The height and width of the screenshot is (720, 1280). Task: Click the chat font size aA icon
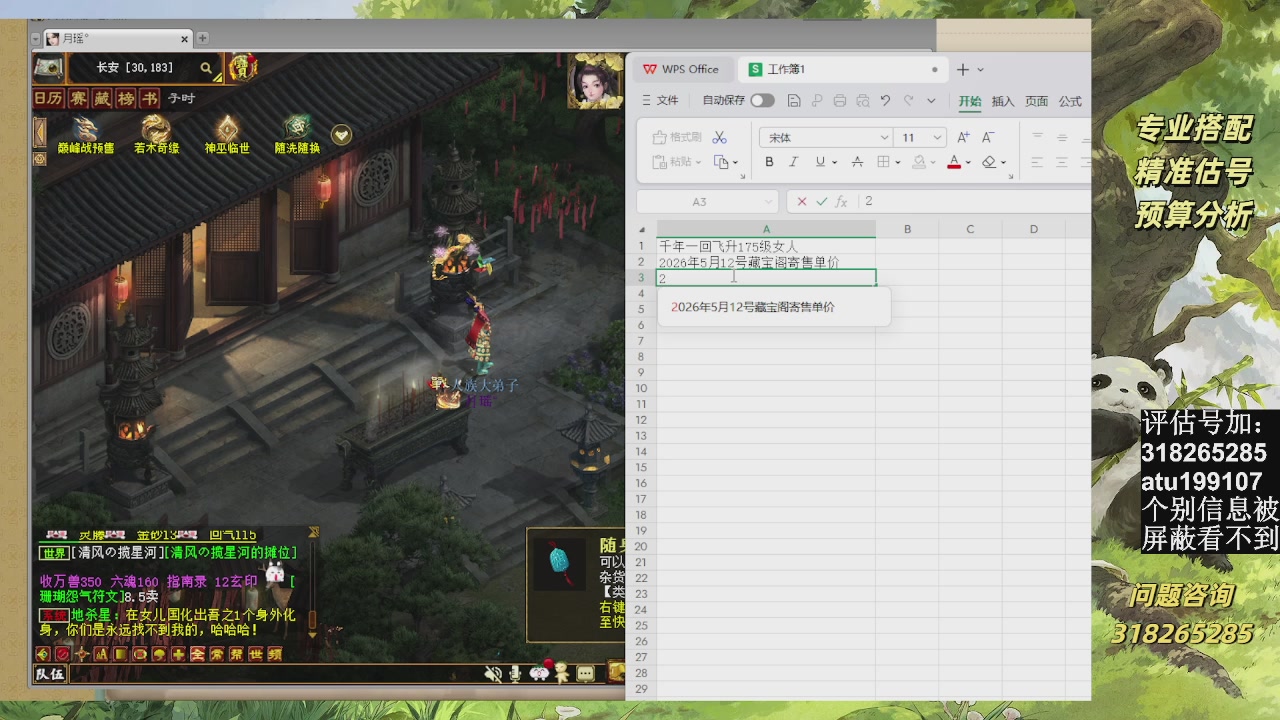click(x=101, y=654)
